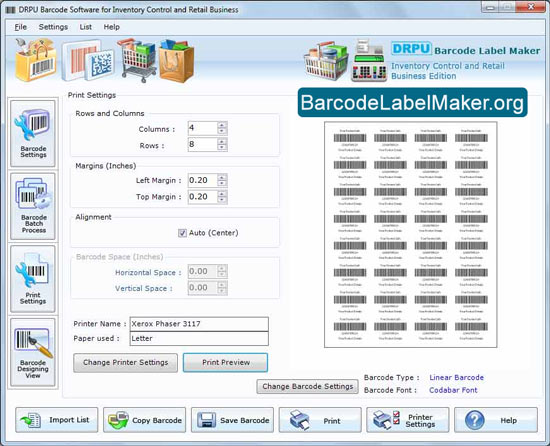Image resolution: width=550 pixels, height=446 pixels.
Task: Open Barcode Batch Process panel
Action: 33,206
